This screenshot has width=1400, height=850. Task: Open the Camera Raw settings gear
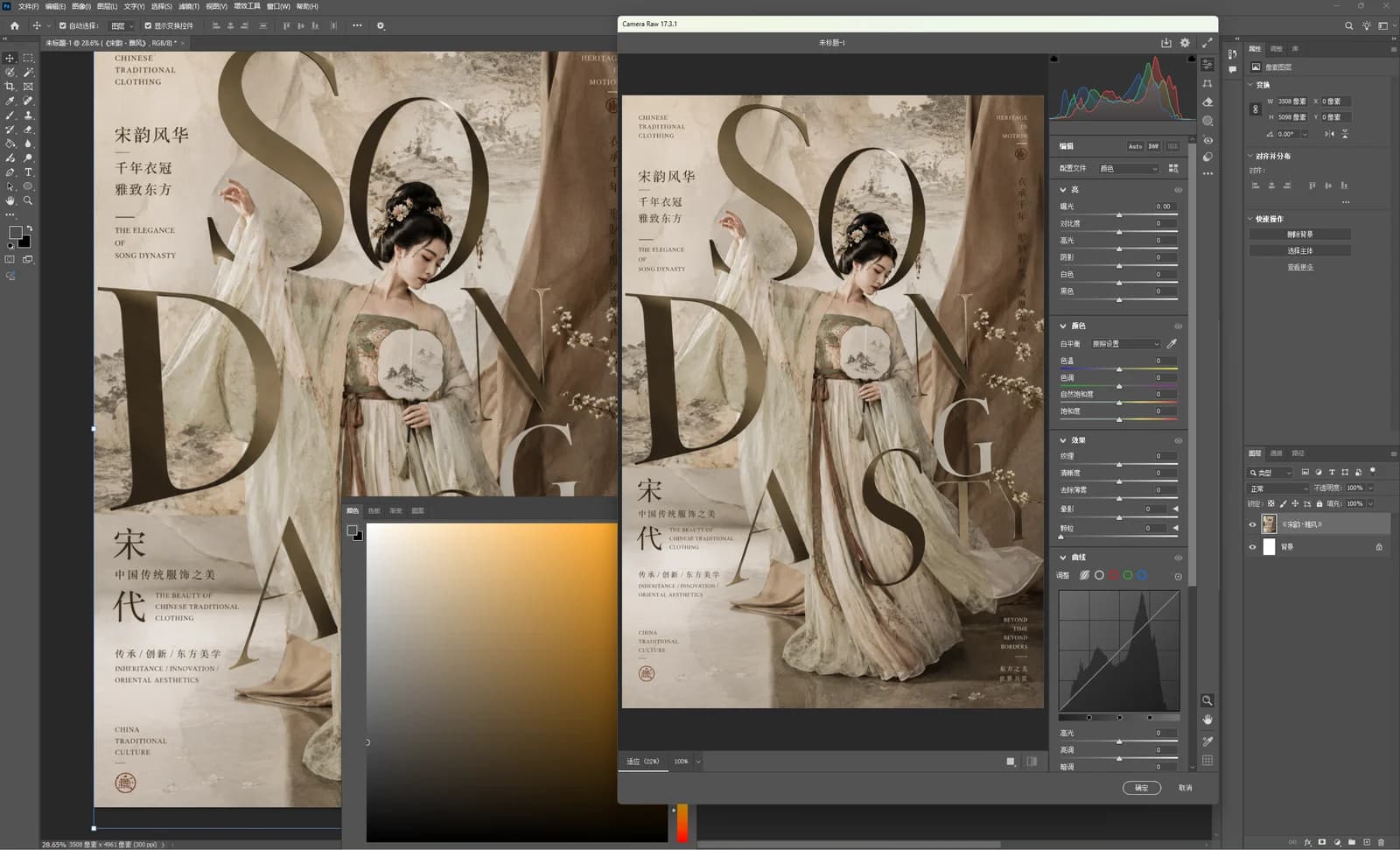[1185, 43]
